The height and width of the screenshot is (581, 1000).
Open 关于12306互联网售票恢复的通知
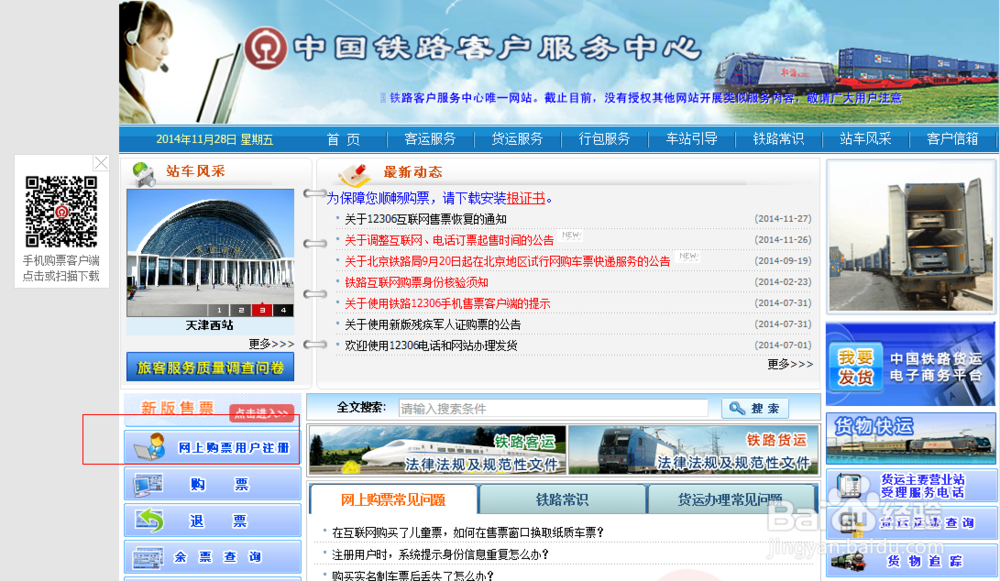pos(425,219)
